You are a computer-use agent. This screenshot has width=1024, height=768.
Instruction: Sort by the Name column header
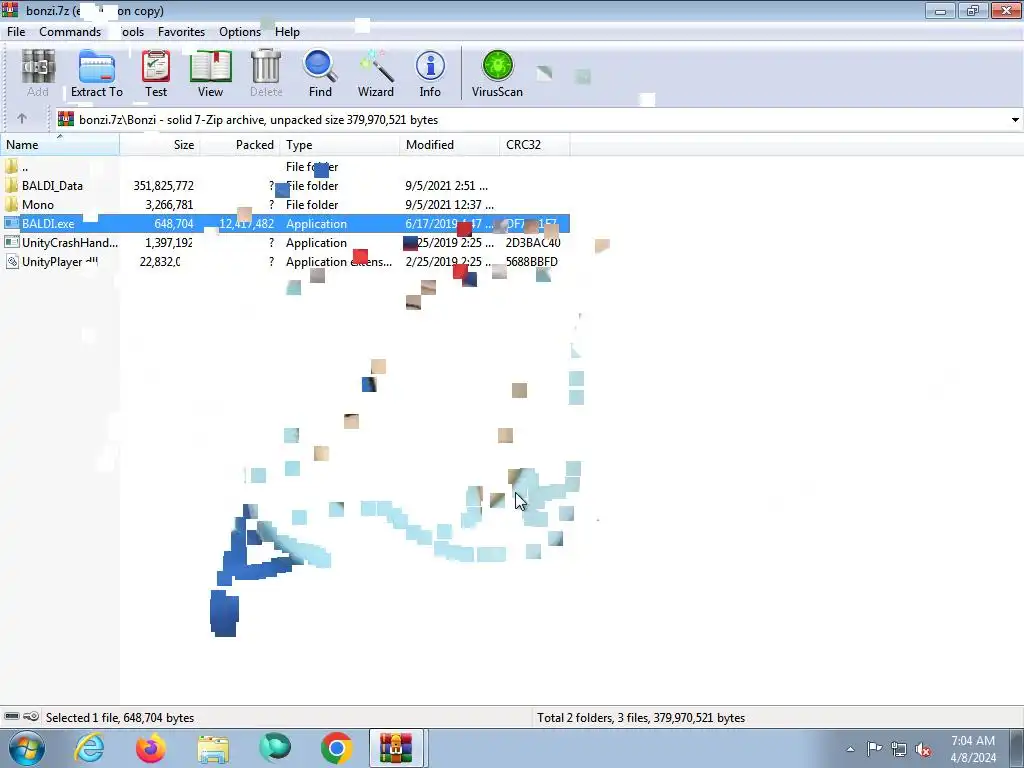click(x=59, y=144)
